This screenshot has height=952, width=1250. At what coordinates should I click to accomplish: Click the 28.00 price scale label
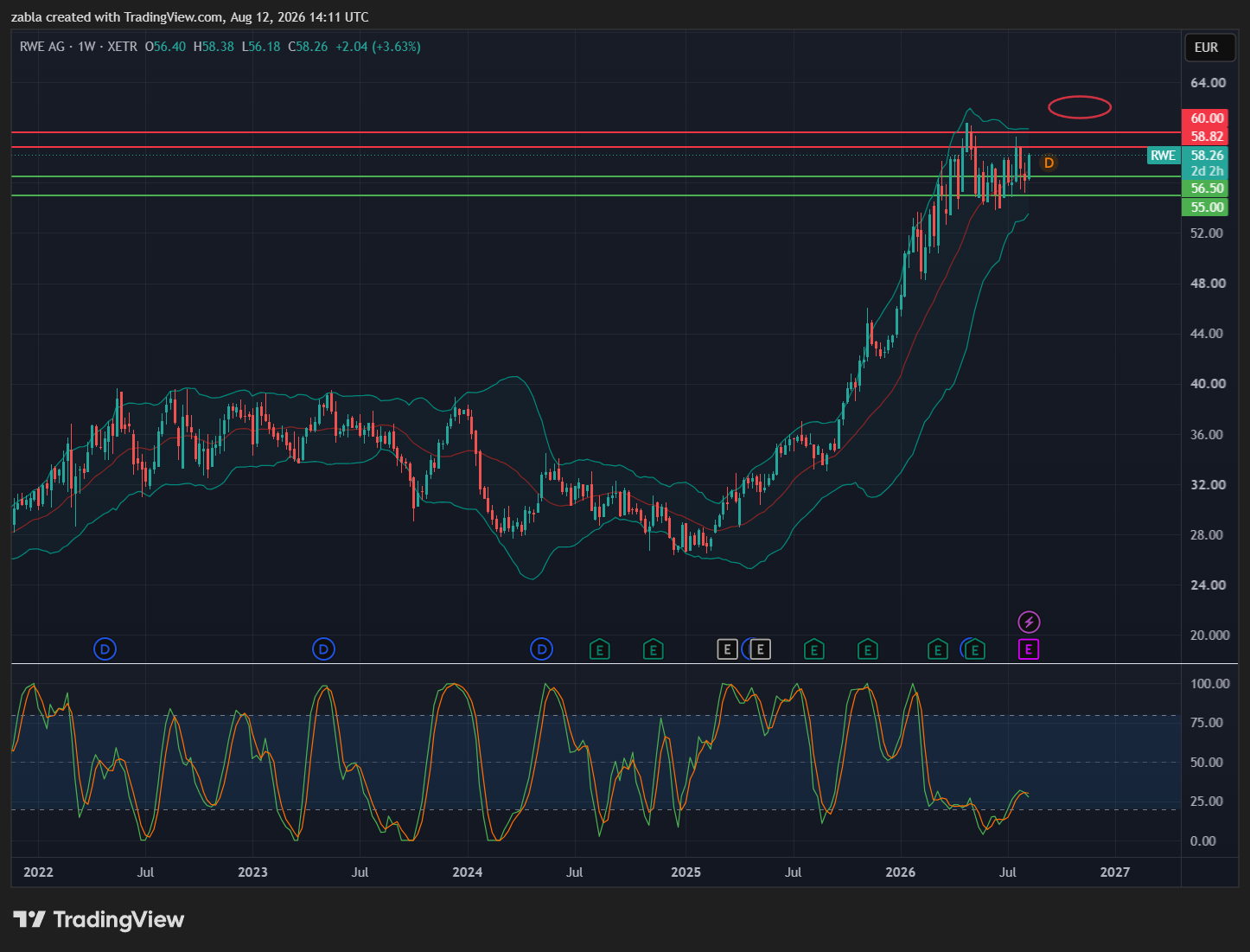tap(1208, 535)
